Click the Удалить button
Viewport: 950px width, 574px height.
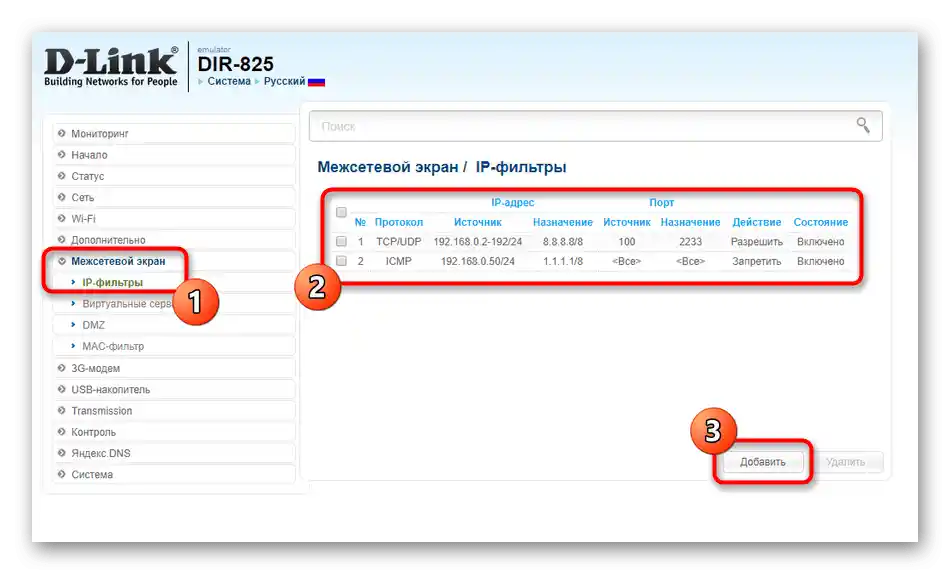tap(845, 462)
